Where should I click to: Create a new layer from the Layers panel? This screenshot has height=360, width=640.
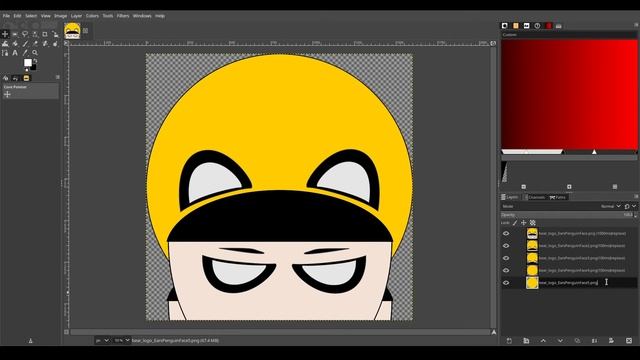click(509, 340)
